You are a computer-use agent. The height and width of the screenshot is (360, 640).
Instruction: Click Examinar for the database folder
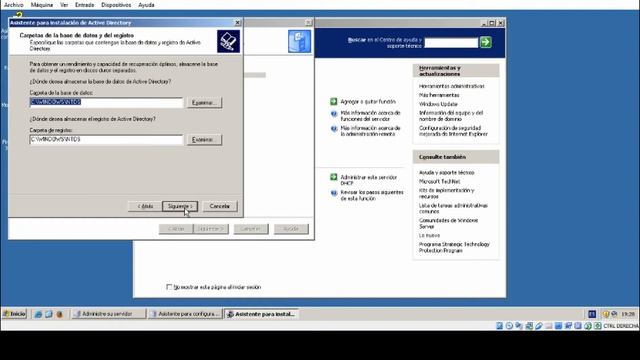(x=204, y=102)
